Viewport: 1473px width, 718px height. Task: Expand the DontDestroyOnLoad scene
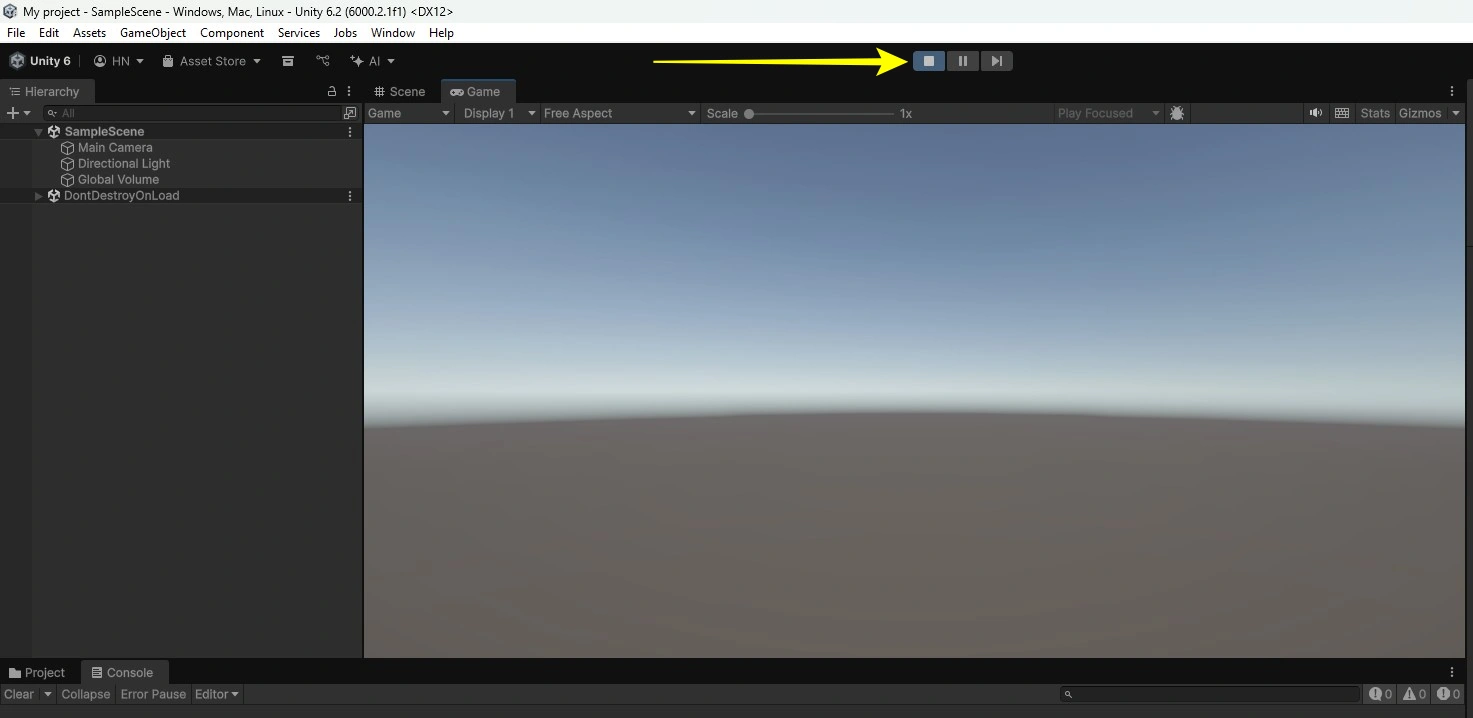39,196
